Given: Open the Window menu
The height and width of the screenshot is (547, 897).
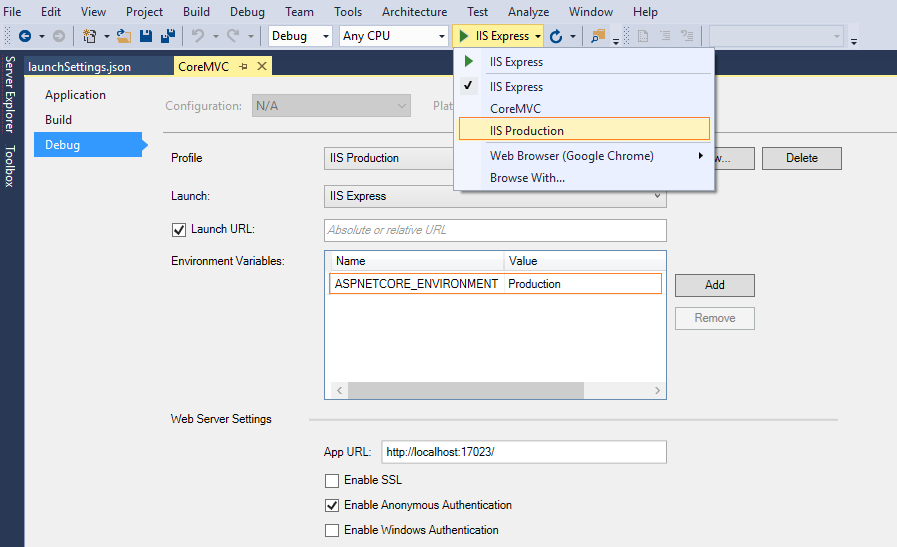Looking at the screenshot, I should (x=590, y=11).
